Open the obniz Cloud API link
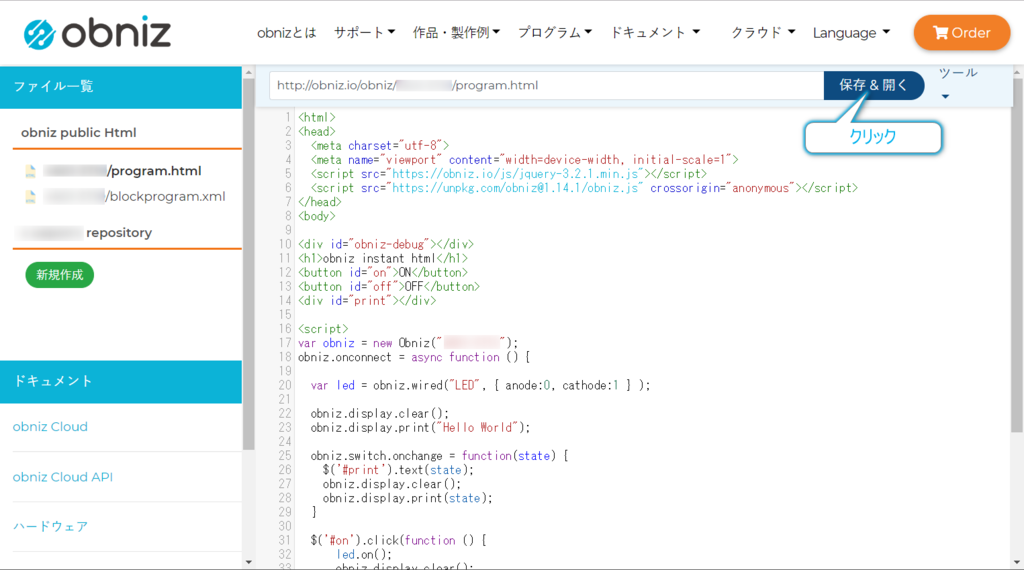 63,477
